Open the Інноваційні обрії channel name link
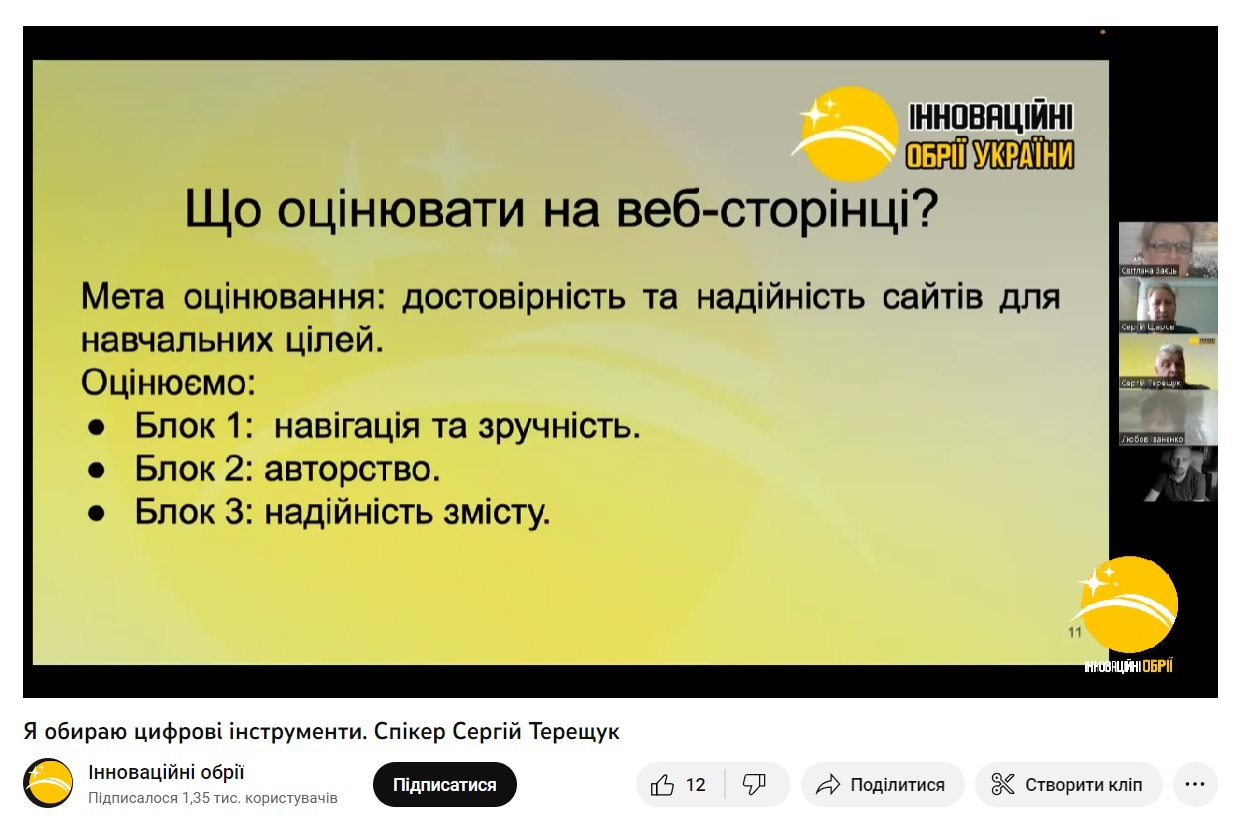The width and height of the screenshot is (1235, 819). pyautogui.click(x=167, y=772)
